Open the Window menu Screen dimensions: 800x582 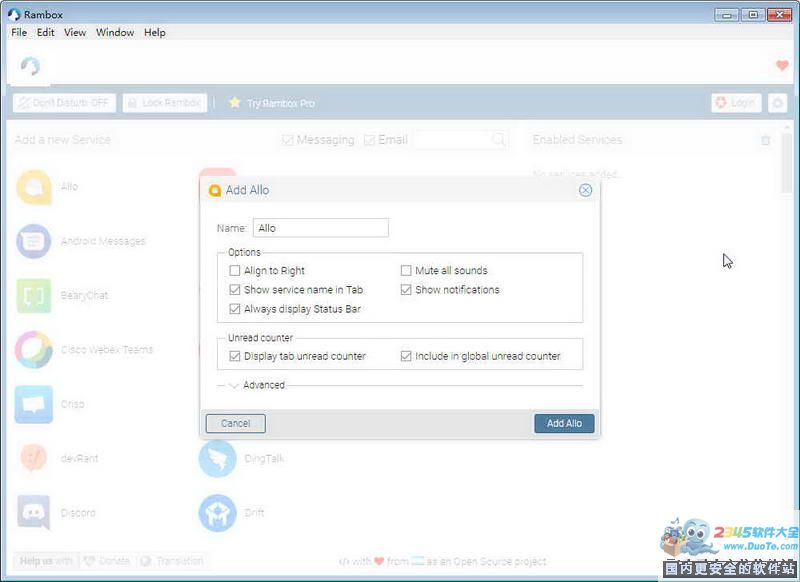click(115, 32)
